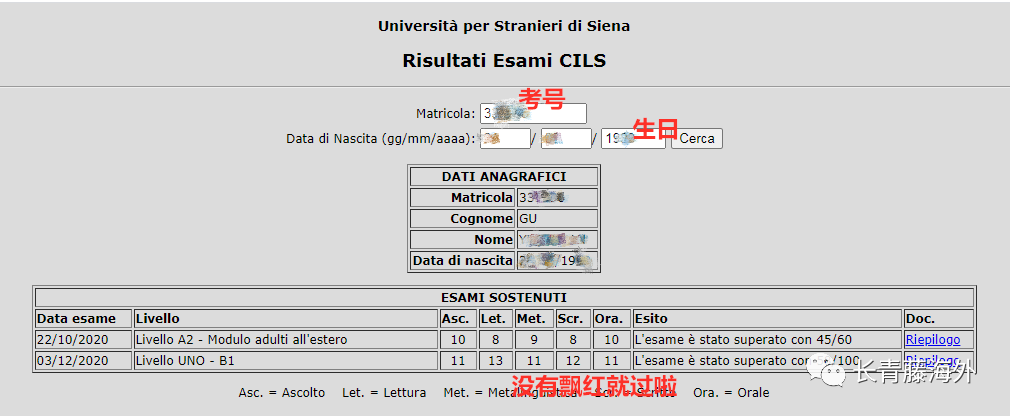The height and width of the screenshot is (416, 1010).
Task: Open Riepilogo link for 03/12/2020 exam
Action: tap(933, 361)
